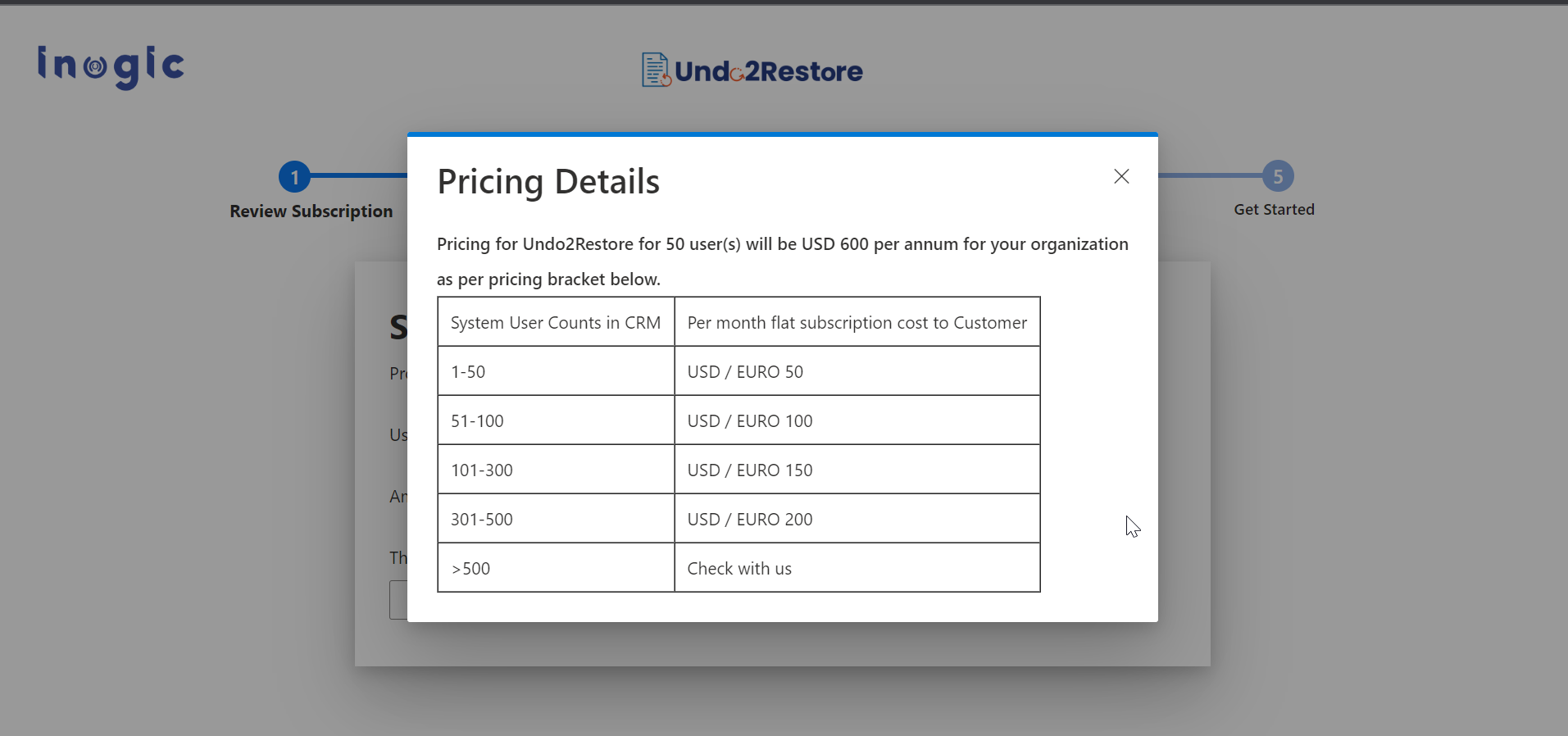Go to the Get Started step label

[x=1274, y=210]
